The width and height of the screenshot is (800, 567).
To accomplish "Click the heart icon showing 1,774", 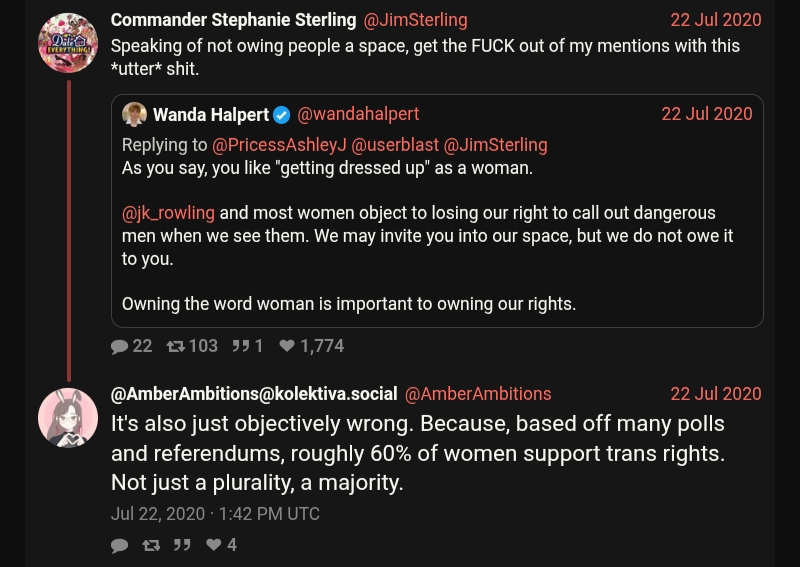I will tap(287, 346).
